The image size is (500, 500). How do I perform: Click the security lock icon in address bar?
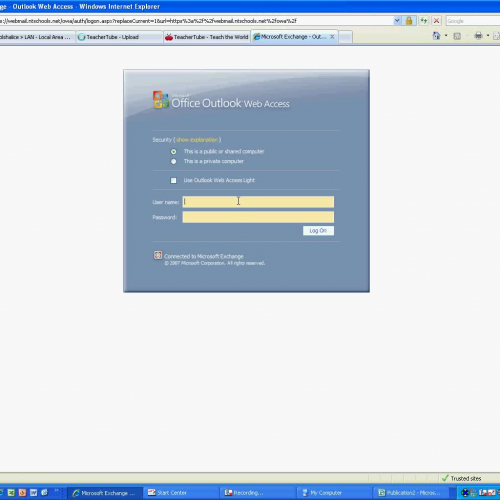[409, 21]
